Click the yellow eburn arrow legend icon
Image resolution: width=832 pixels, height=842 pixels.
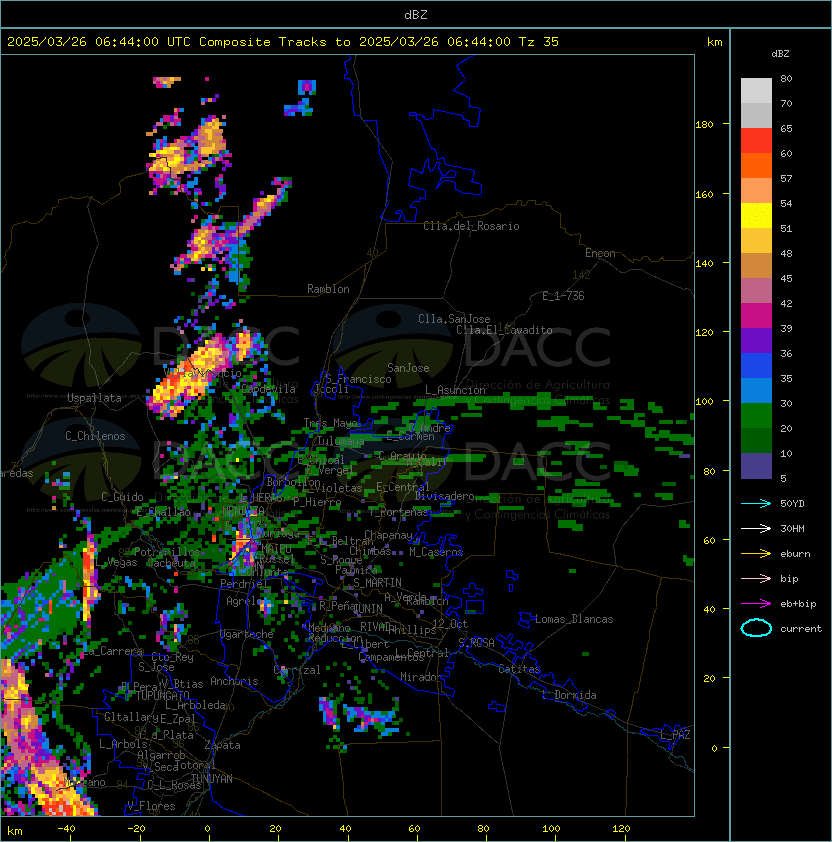(756, 554)
